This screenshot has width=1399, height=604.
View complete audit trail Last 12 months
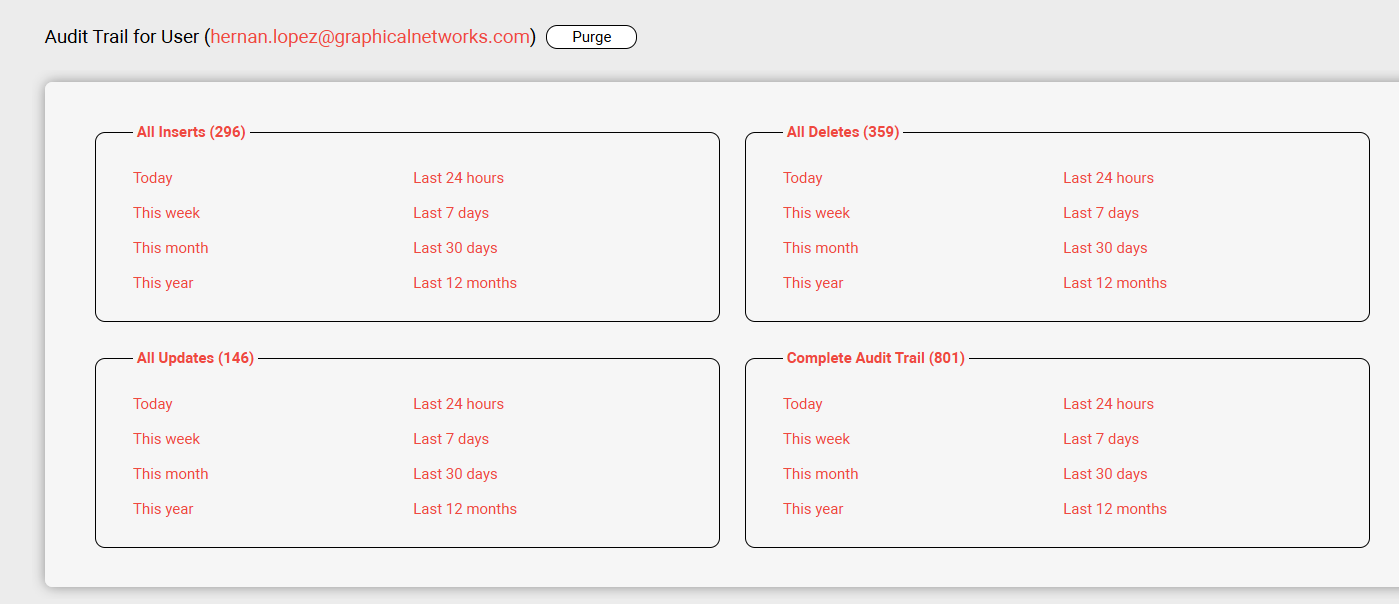(1115, 509)
